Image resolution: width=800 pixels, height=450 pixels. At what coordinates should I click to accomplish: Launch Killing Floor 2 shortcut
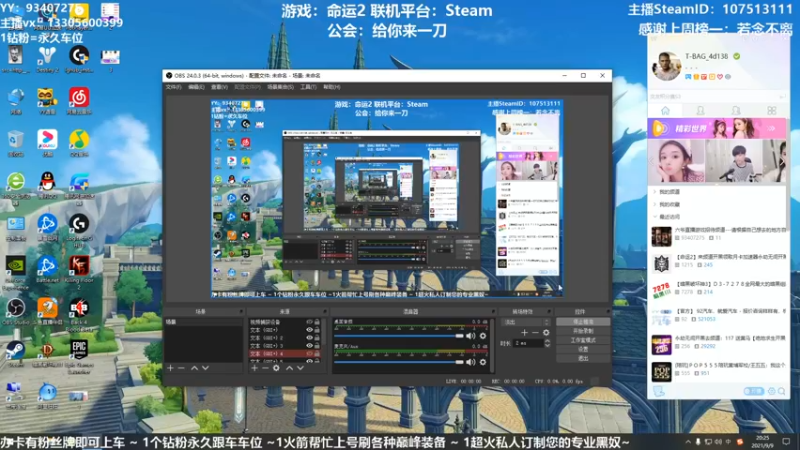[x=79, y=273]
